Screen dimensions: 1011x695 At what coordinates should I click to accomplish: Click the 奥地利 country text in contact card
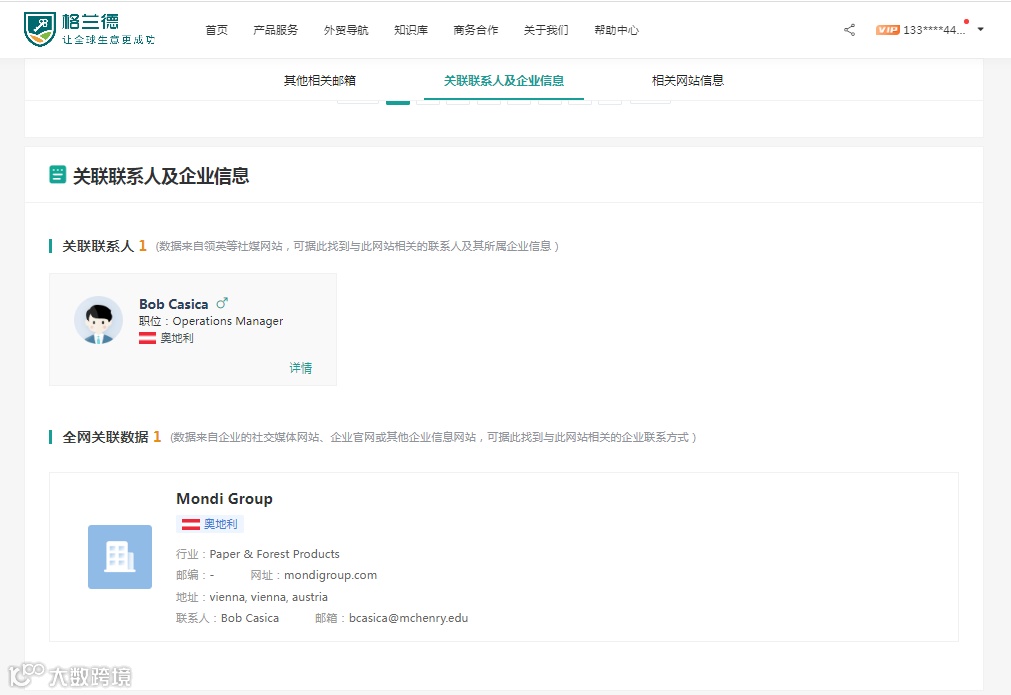[x=177, y=338]
